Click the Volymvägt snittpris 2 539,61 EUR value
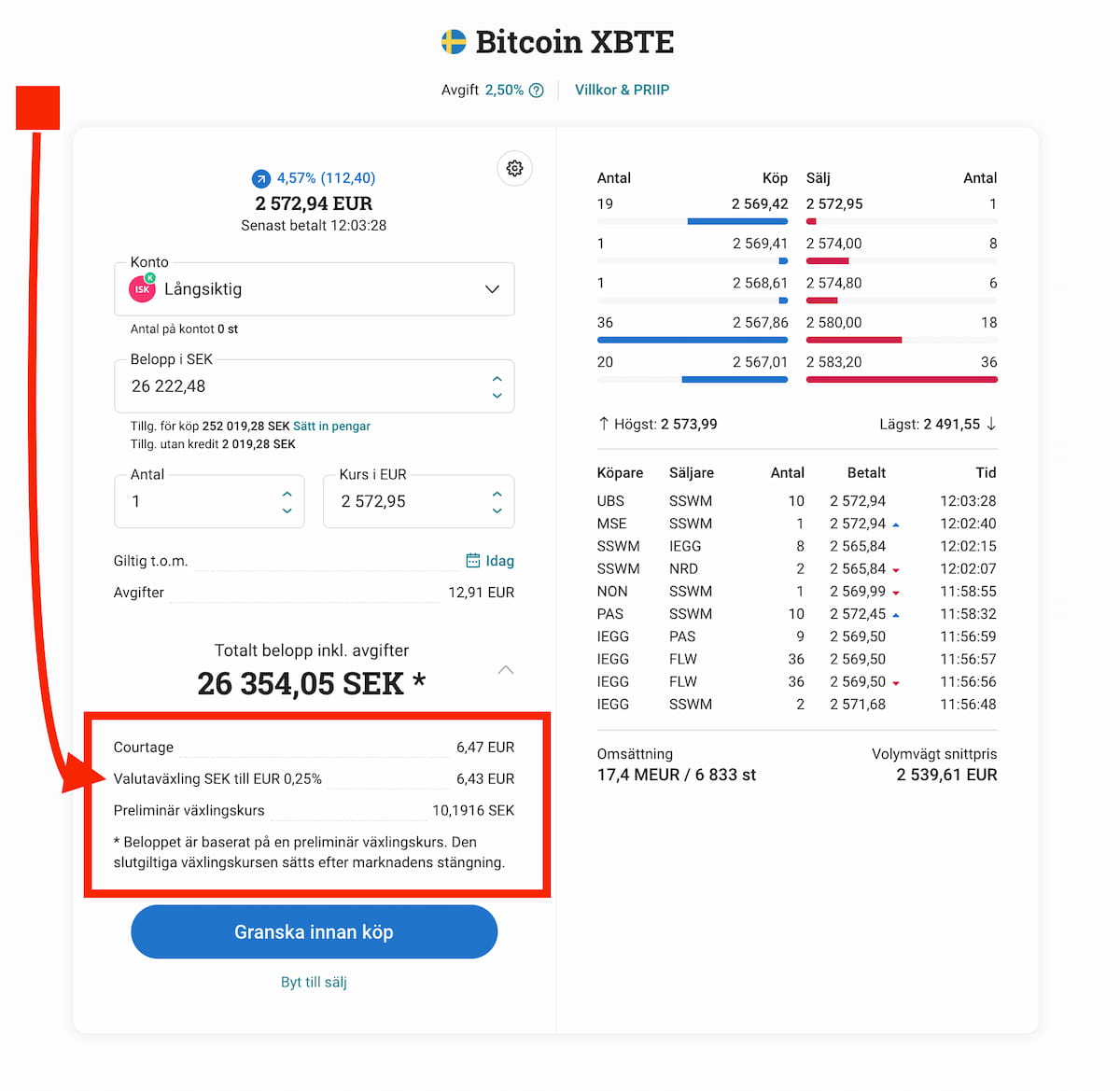 pos(946,775)
